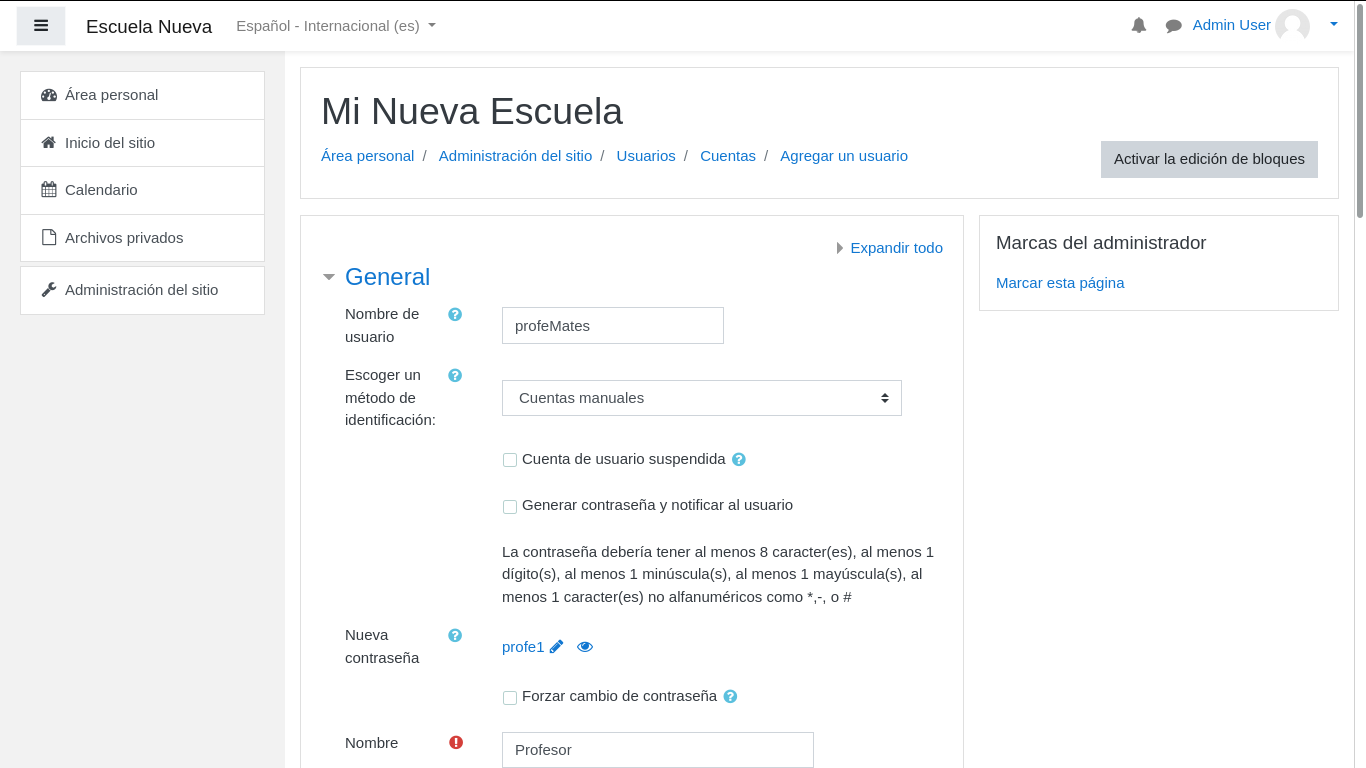The height and width of the screenshot is (768, 1366).
Task: Click Expandir todo
Action: [x=896, y=248]
